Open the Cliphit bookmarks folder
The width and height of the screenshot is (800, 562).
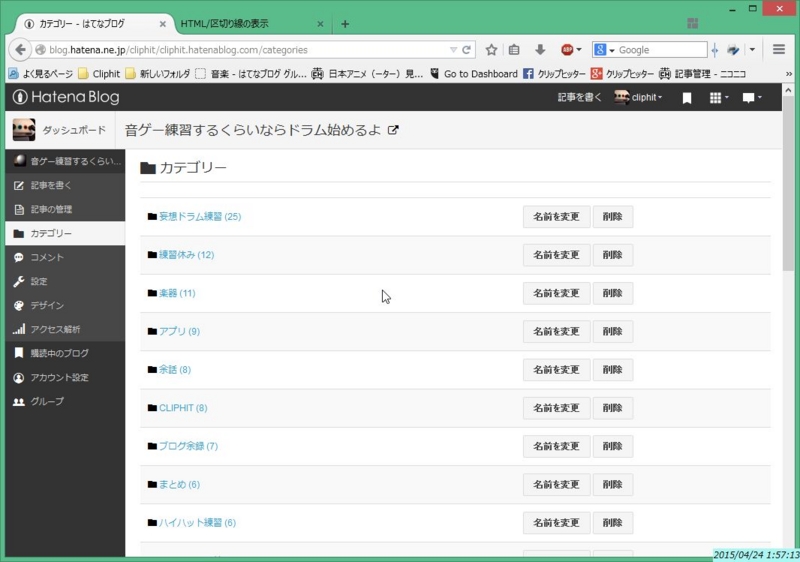coord(99,74)
